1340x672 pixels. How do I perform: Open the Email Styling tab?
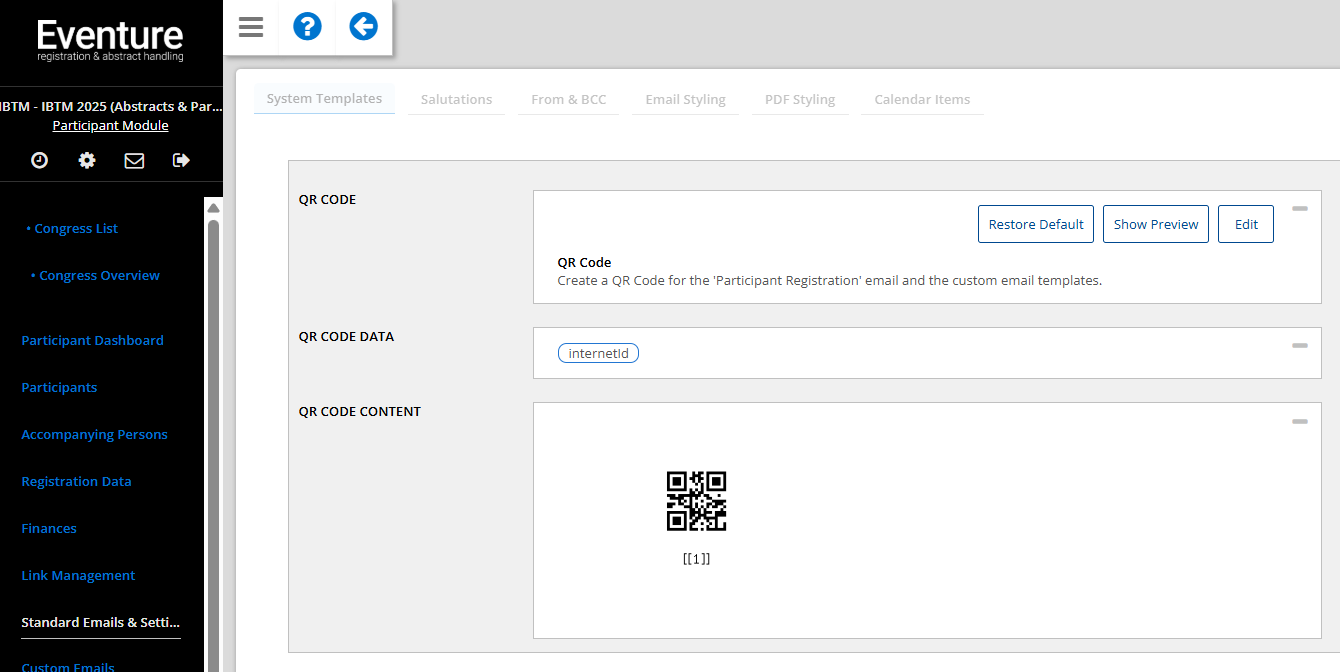(685, 99)
